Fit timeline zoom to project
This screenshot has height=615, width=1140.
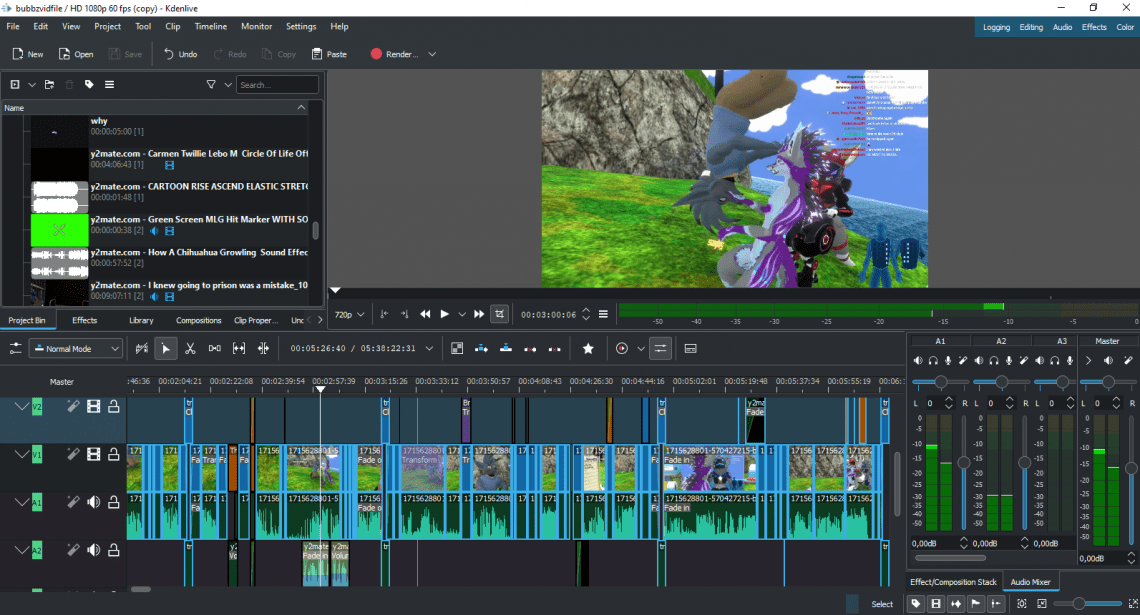click(1132, 604)
